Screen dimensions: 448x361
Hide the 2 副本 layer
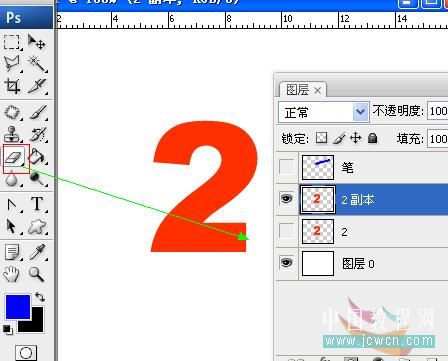[287, 199]
